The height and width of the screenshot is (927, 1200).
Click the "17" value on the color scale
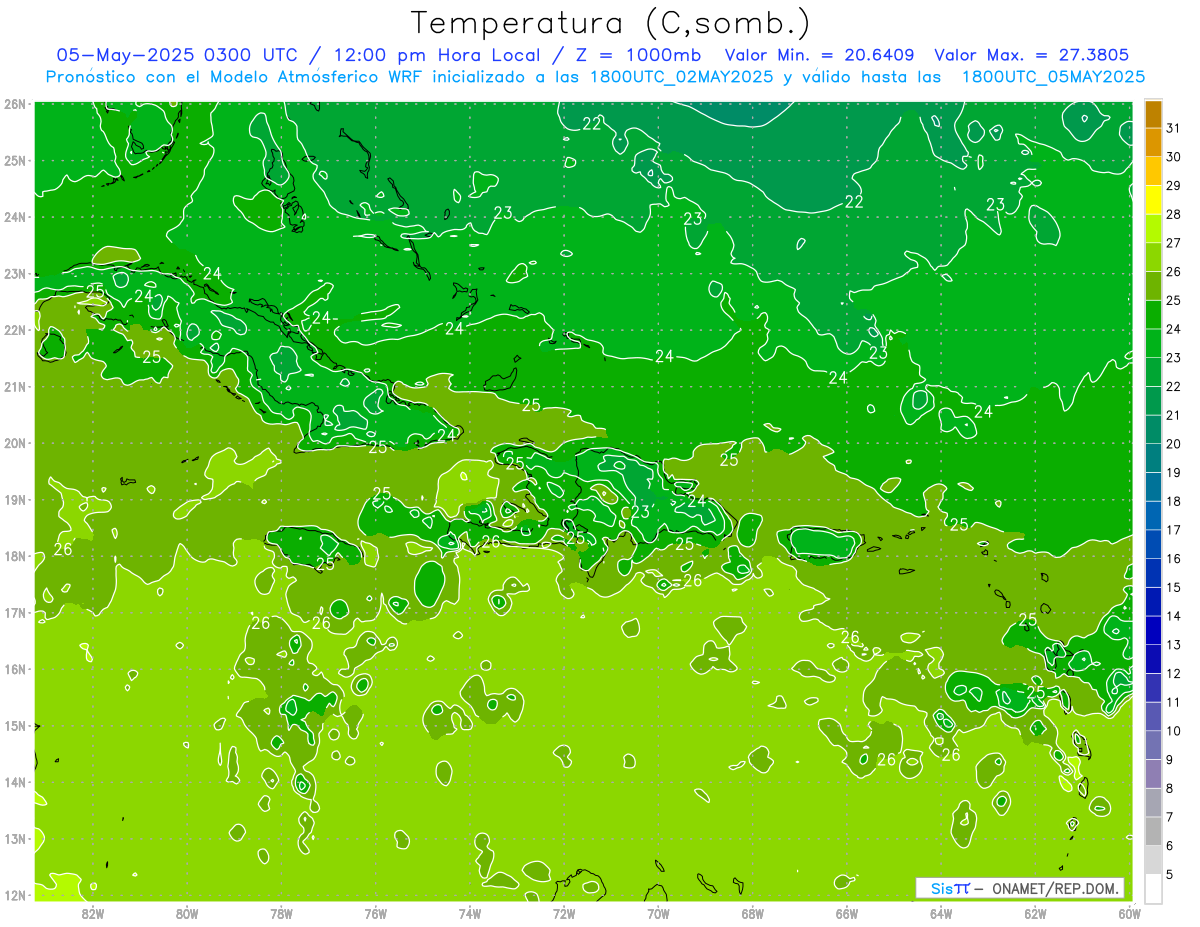[1173, 530]
